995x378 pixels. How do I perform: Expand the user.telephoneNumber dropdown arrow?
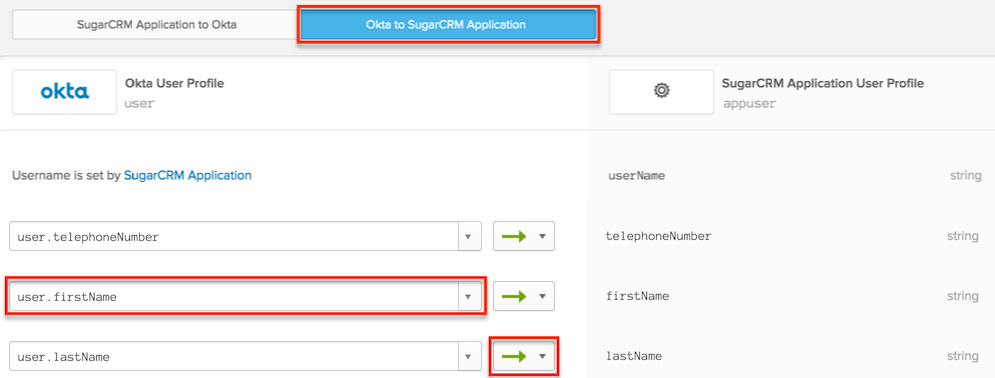click(470, 237)
